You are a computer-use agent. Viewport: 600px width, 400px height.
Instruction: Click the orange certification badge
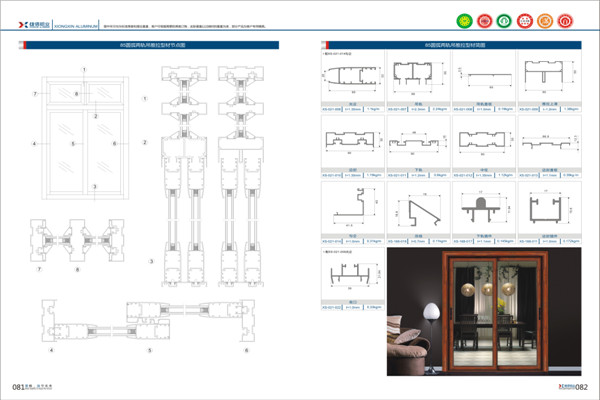coord(545,21)
